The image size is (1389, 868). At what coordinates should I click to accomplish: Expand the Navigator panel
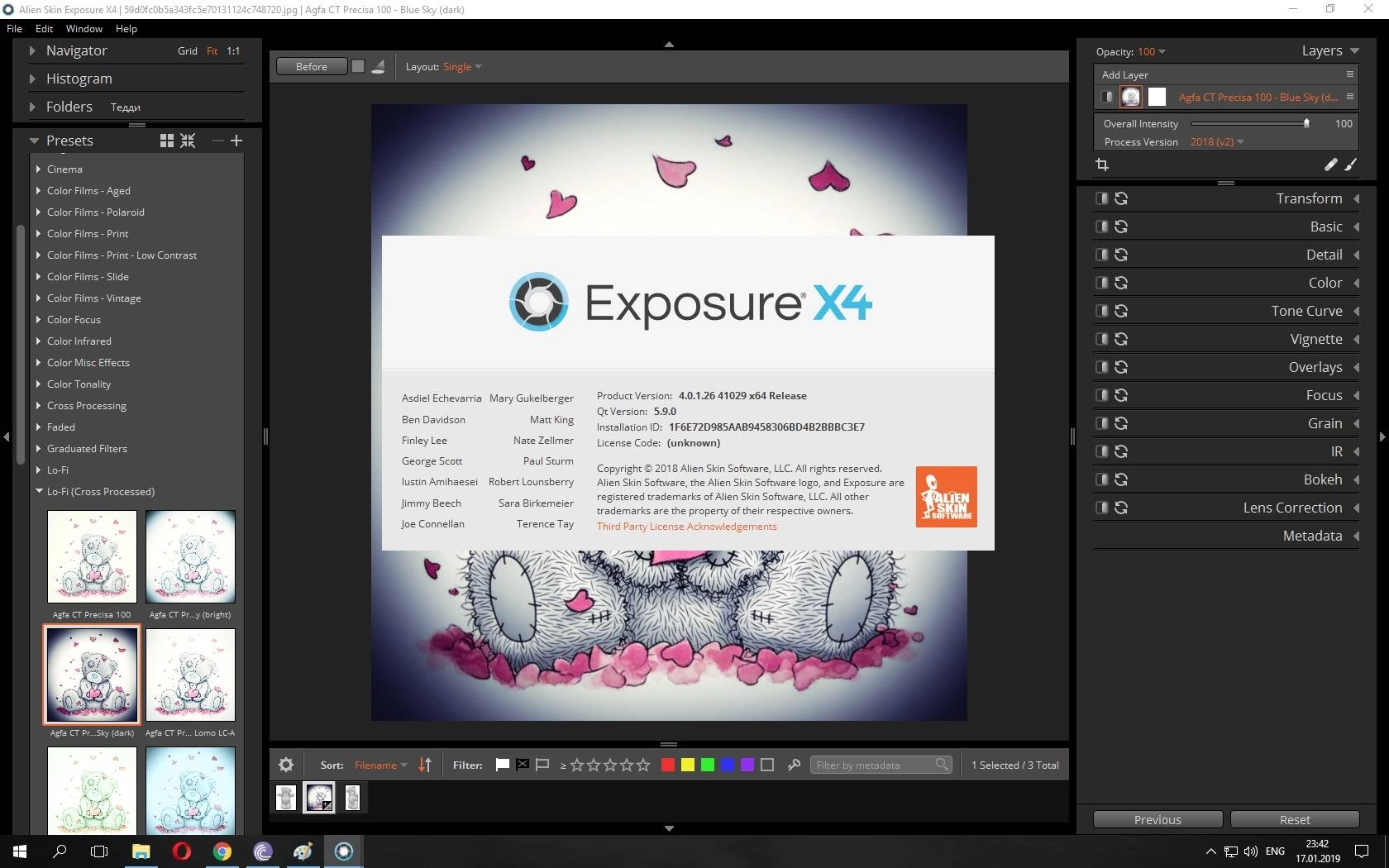33,50
